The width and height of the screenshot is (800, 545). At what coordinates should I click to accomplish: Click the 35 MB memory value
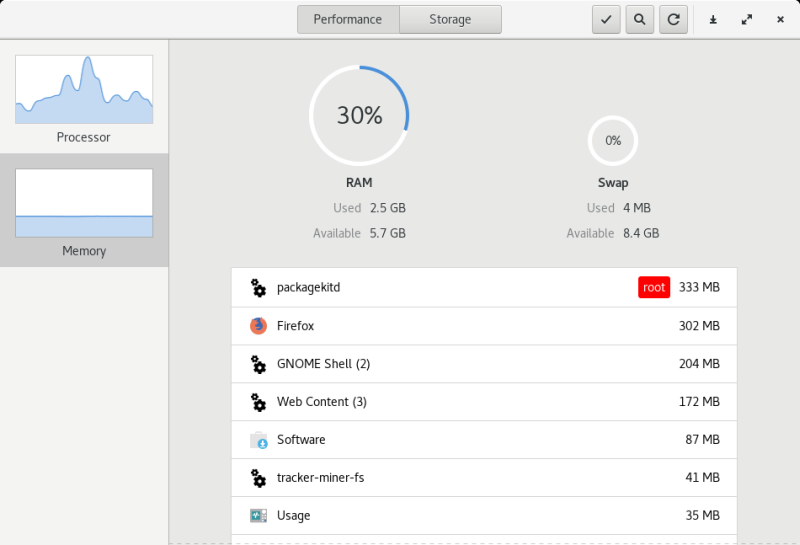(x=703, y=515)
